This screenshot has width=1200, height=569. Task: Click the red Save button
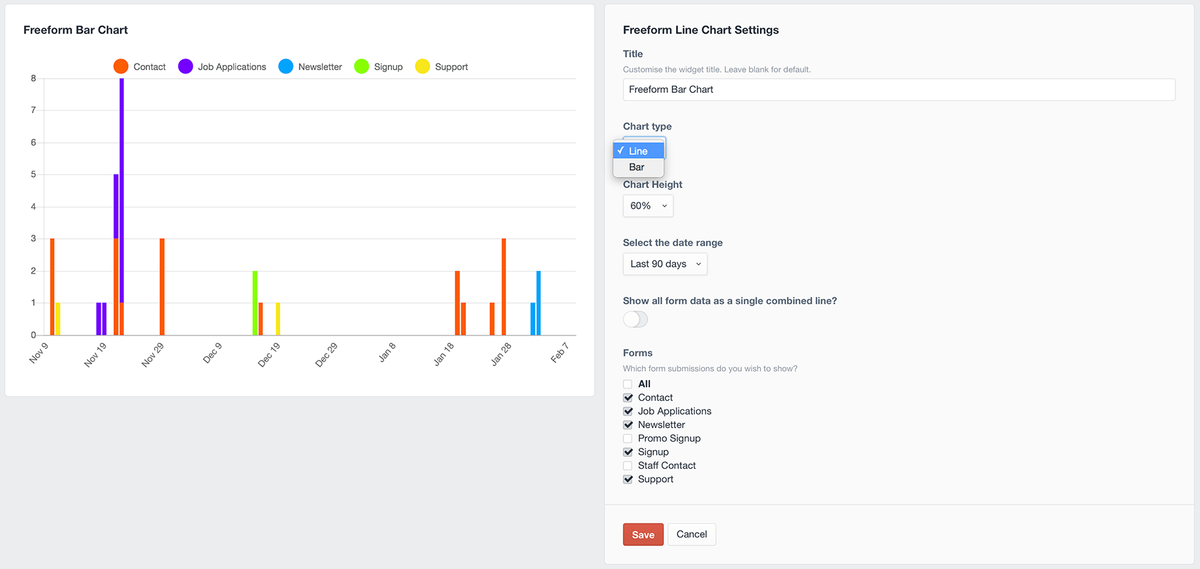point(643,534)
